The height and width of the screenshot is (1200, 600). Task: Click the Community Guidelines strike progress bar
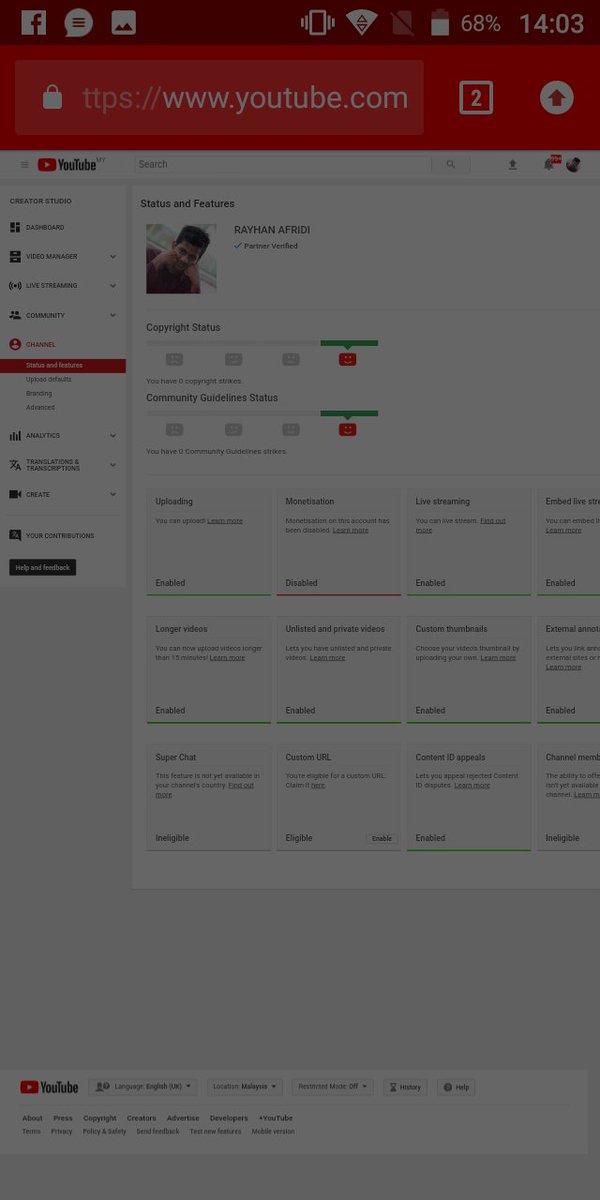coord(262,413)
